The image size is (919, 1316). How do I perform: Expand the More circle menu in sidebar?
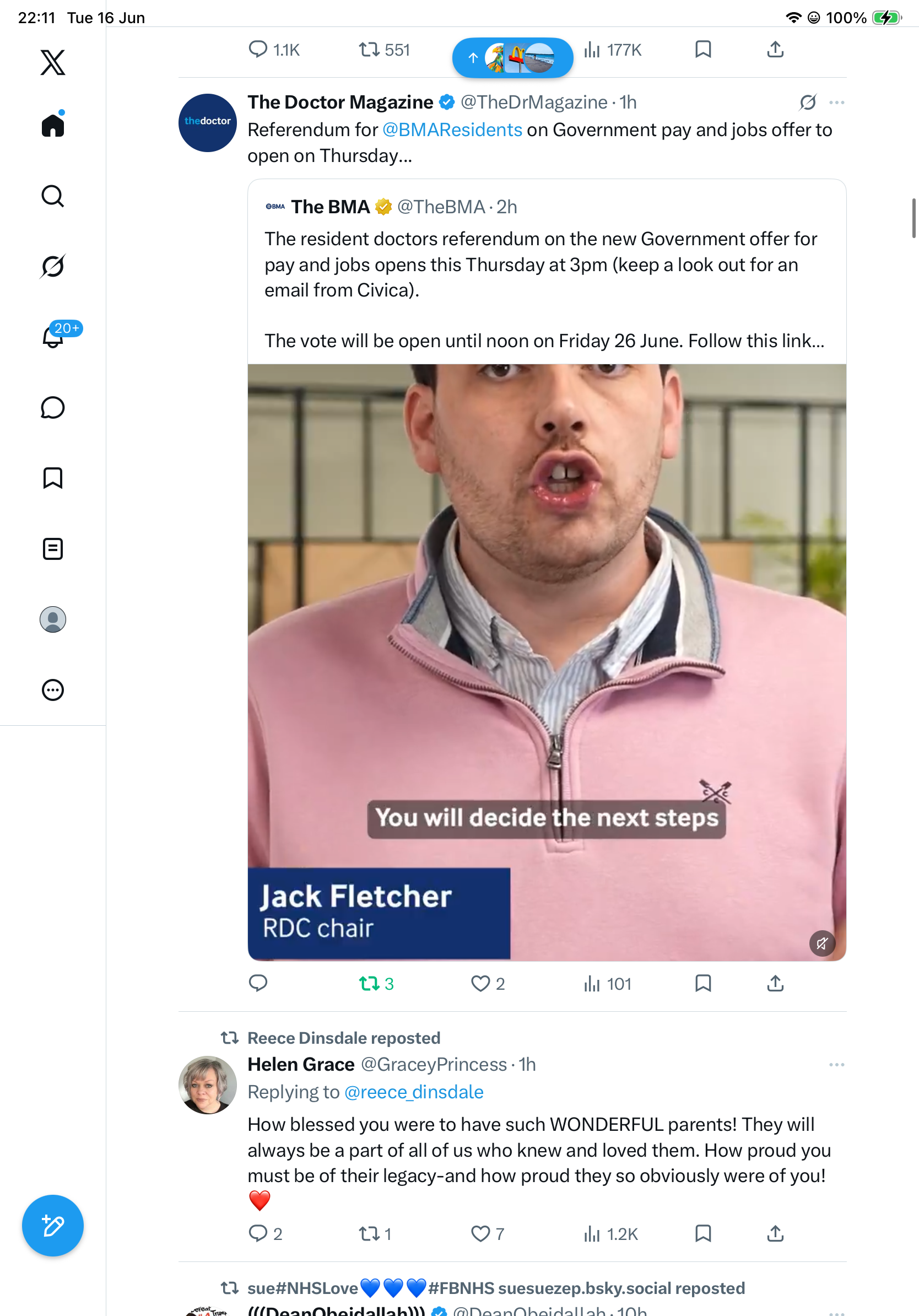tap(53, 690)
